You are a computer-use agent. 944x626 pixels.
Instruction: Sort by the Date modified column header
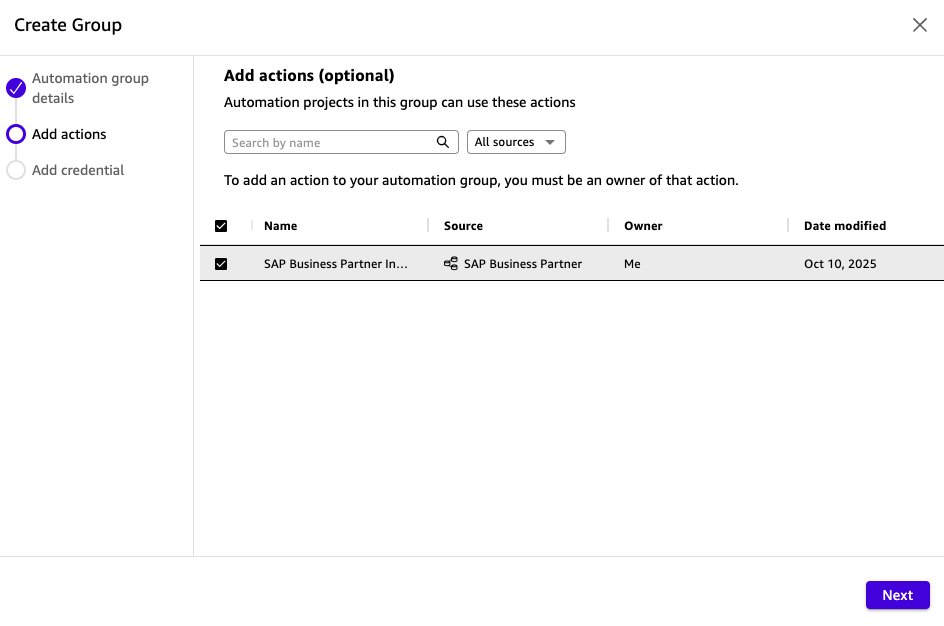coord(844,226)
